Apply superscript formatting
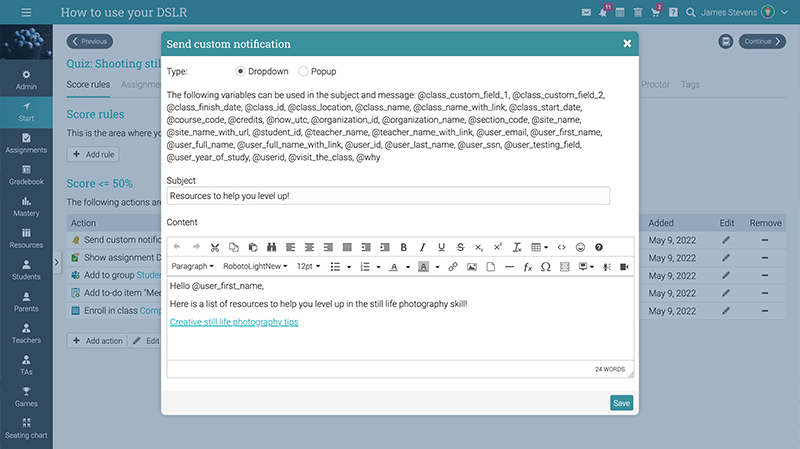This screenshot has height=449, width=800. point(497,247)
